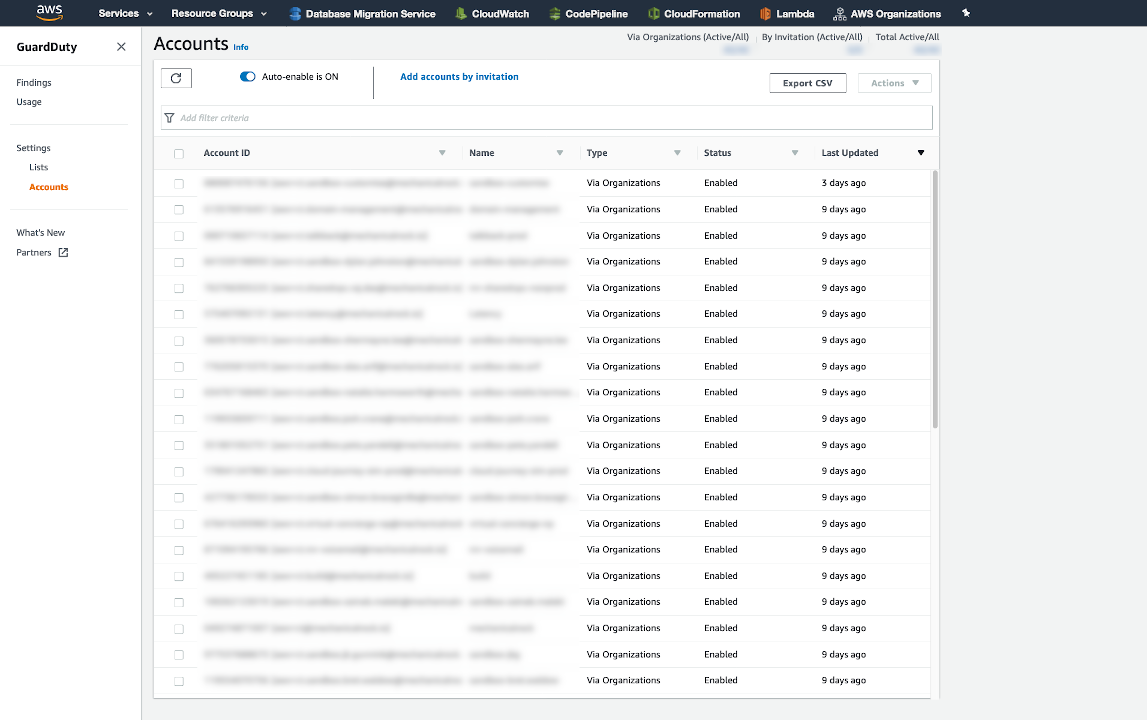The image size is (1147, 720).
Task: Click the refresh accounts button
Action: click(x=176, y=78)
